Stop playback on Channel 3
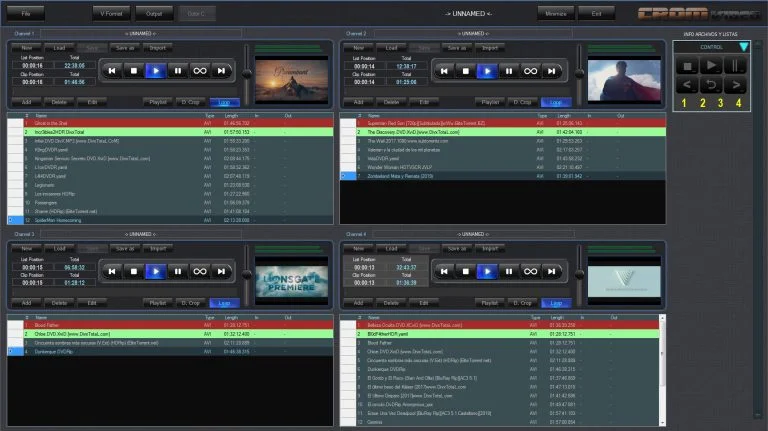 (134, 271)
